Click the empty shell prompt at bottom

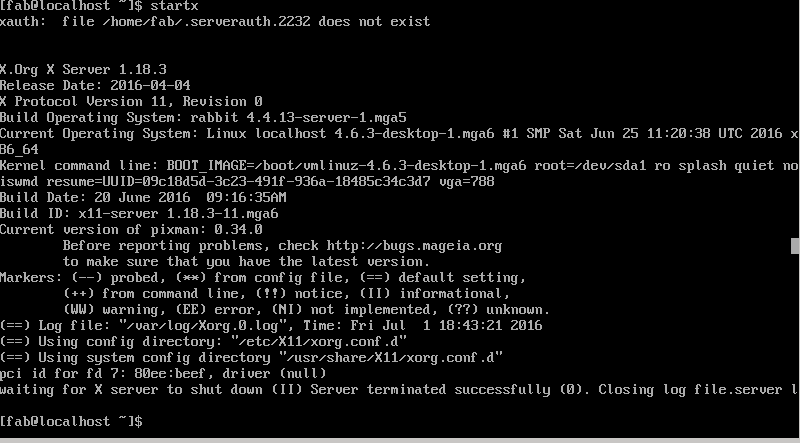point(71,422)
